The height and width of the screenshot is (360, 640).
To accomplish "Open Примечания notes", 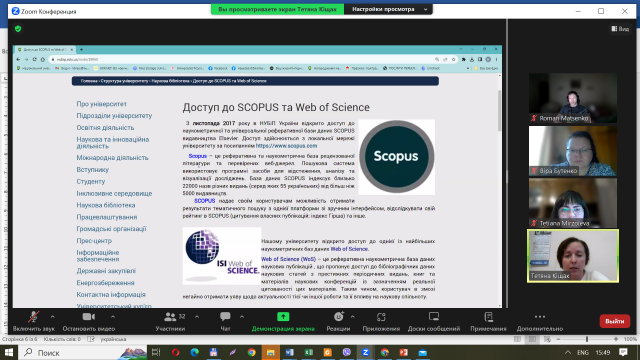I will pos(488,321).
